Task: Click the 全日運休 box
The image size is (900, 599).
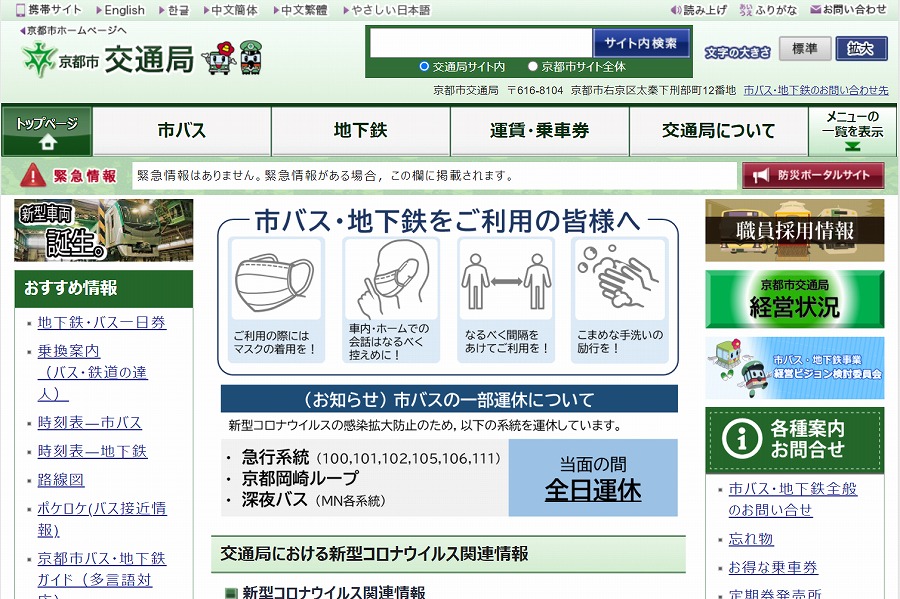Action: click(593, 478)
